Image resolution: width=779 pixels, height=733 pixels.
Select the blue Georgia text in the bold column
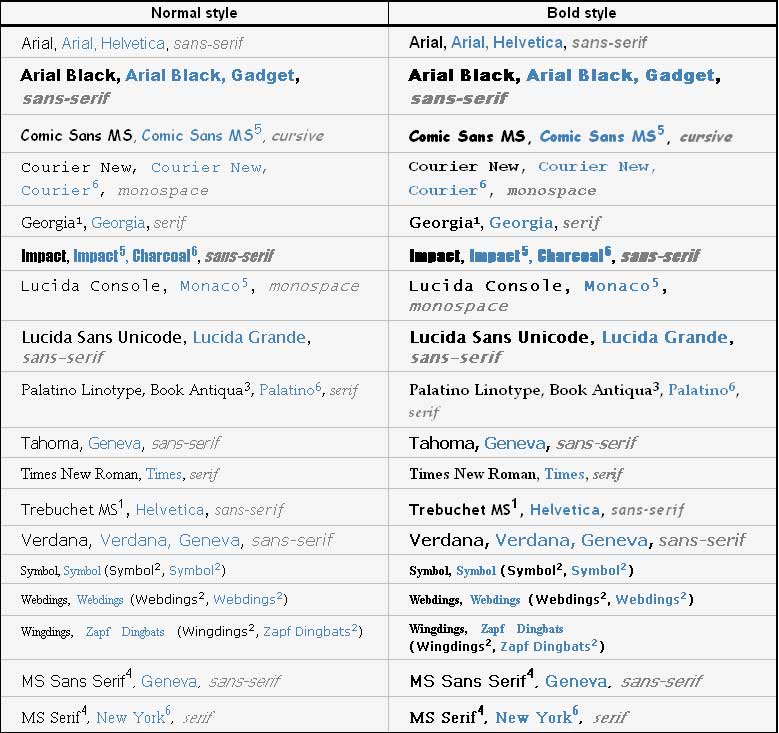pyautogui.click(x=521, y=223)
